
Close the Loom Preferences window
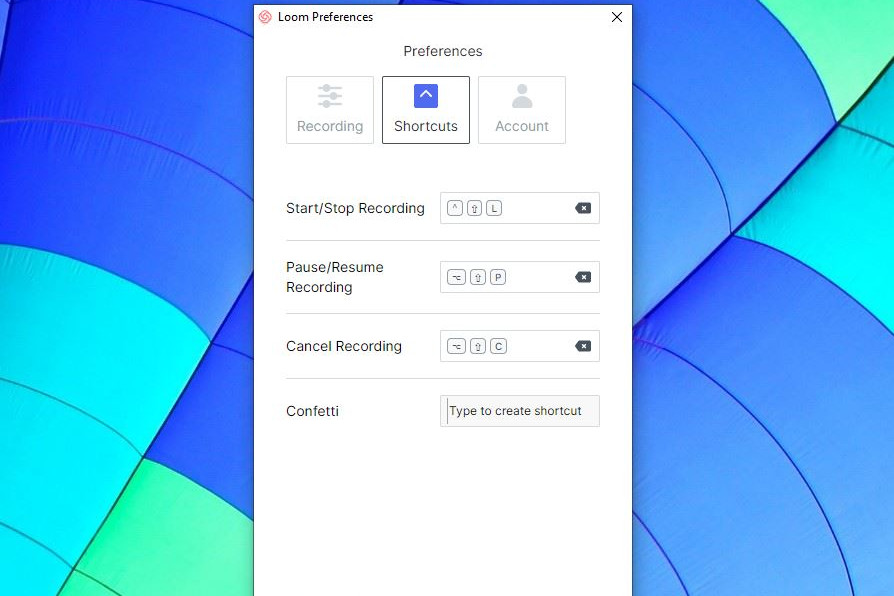click(617, 17)
